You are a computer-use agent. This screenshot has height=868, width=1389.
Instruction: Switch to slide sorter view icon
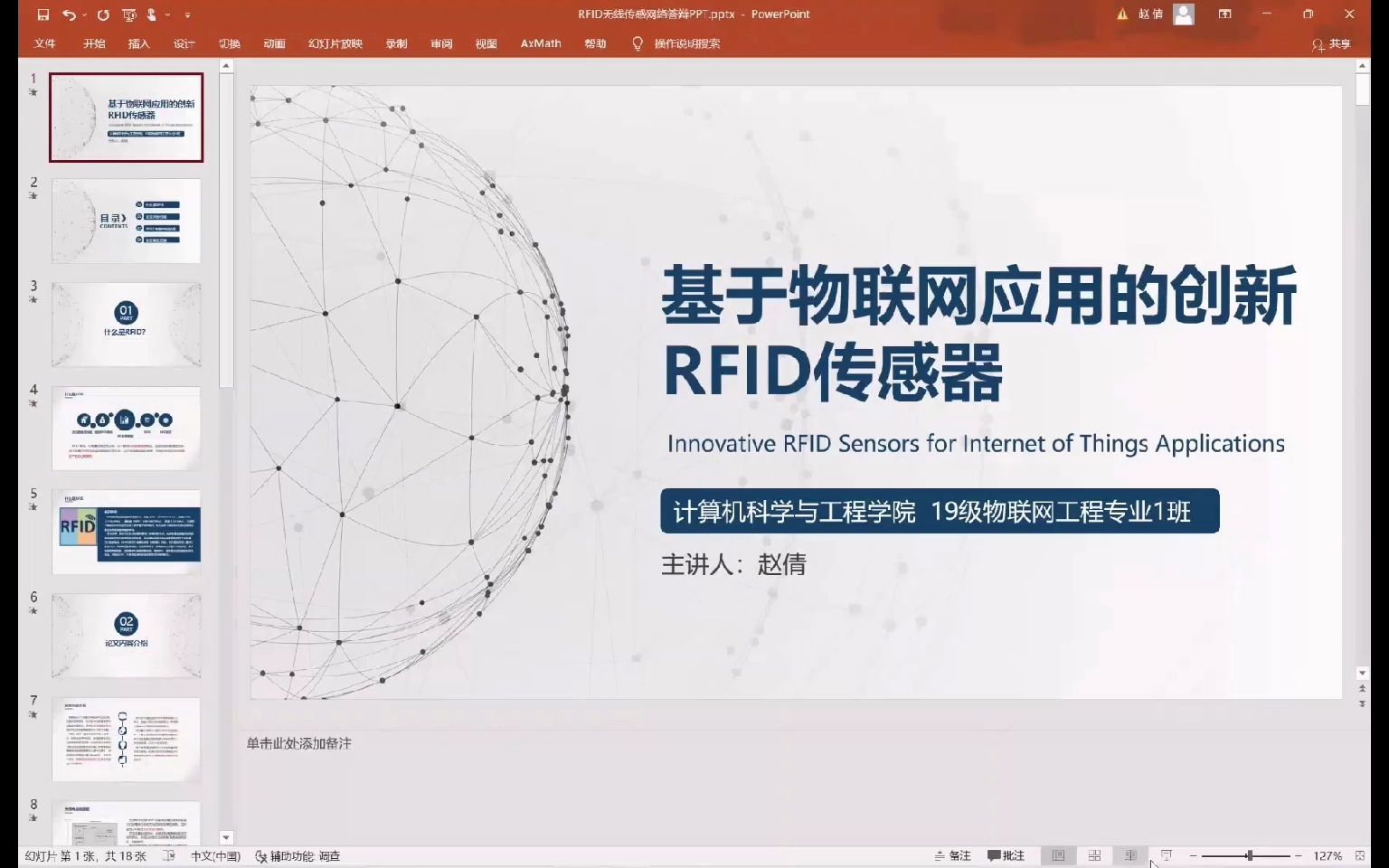coord(1094,855)
